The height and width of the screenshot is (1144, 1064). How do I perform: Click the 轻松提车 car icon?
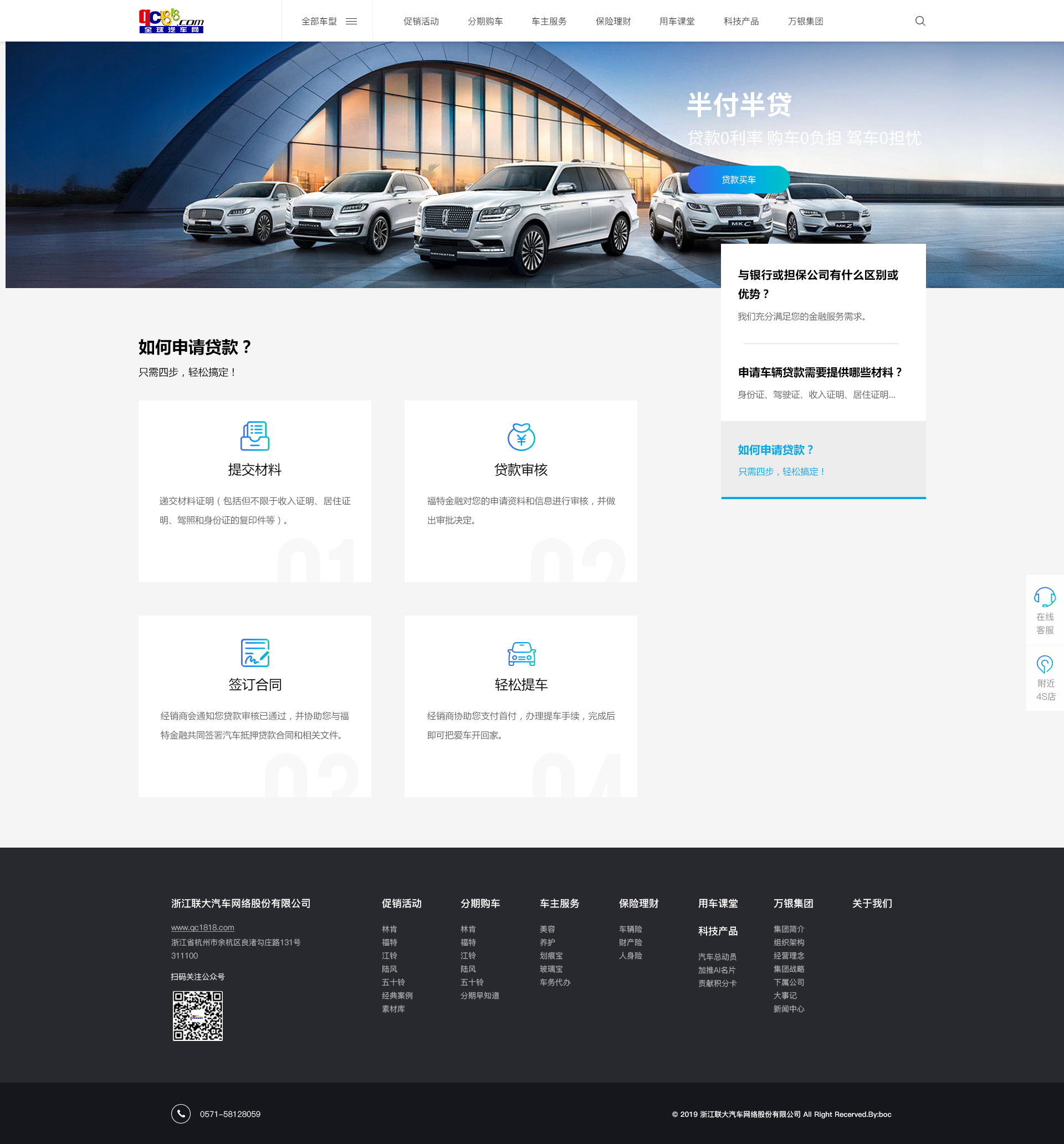click(521, 653)
